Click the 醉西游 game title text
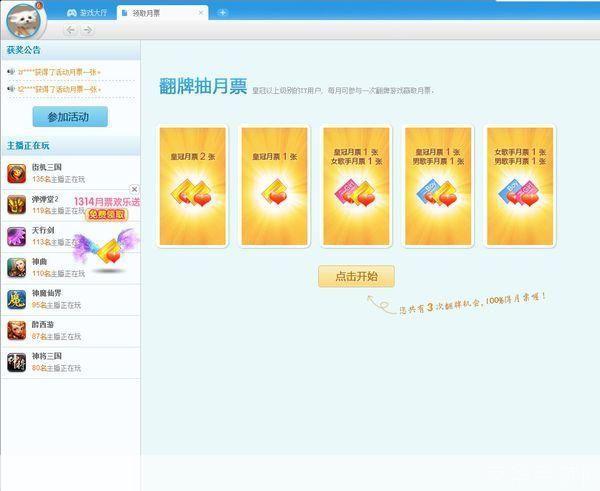The image size is (600, 491). [x=43, y=325]
